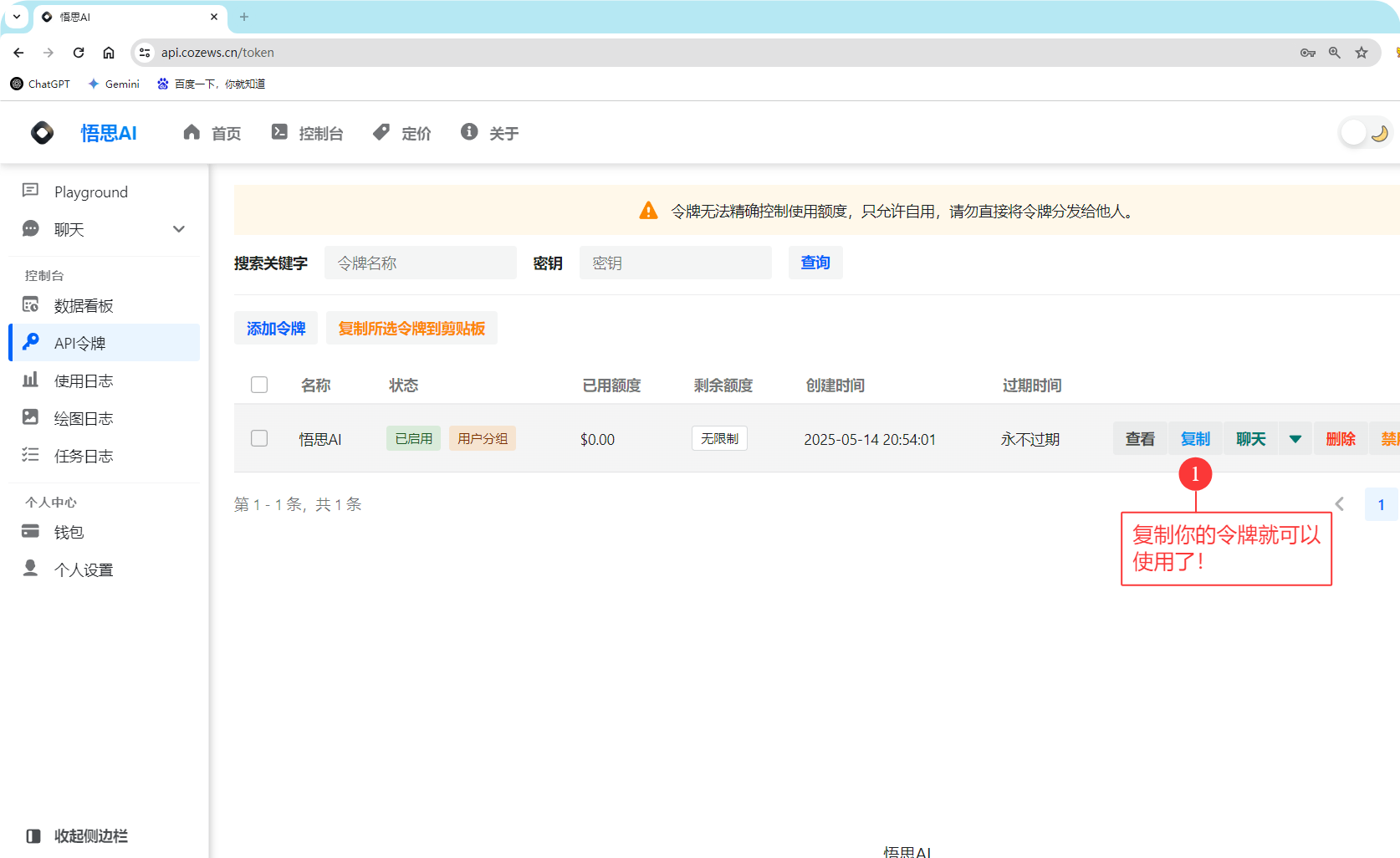
Task: Toggle dark mode theme switch
Action: point(1364,132)
